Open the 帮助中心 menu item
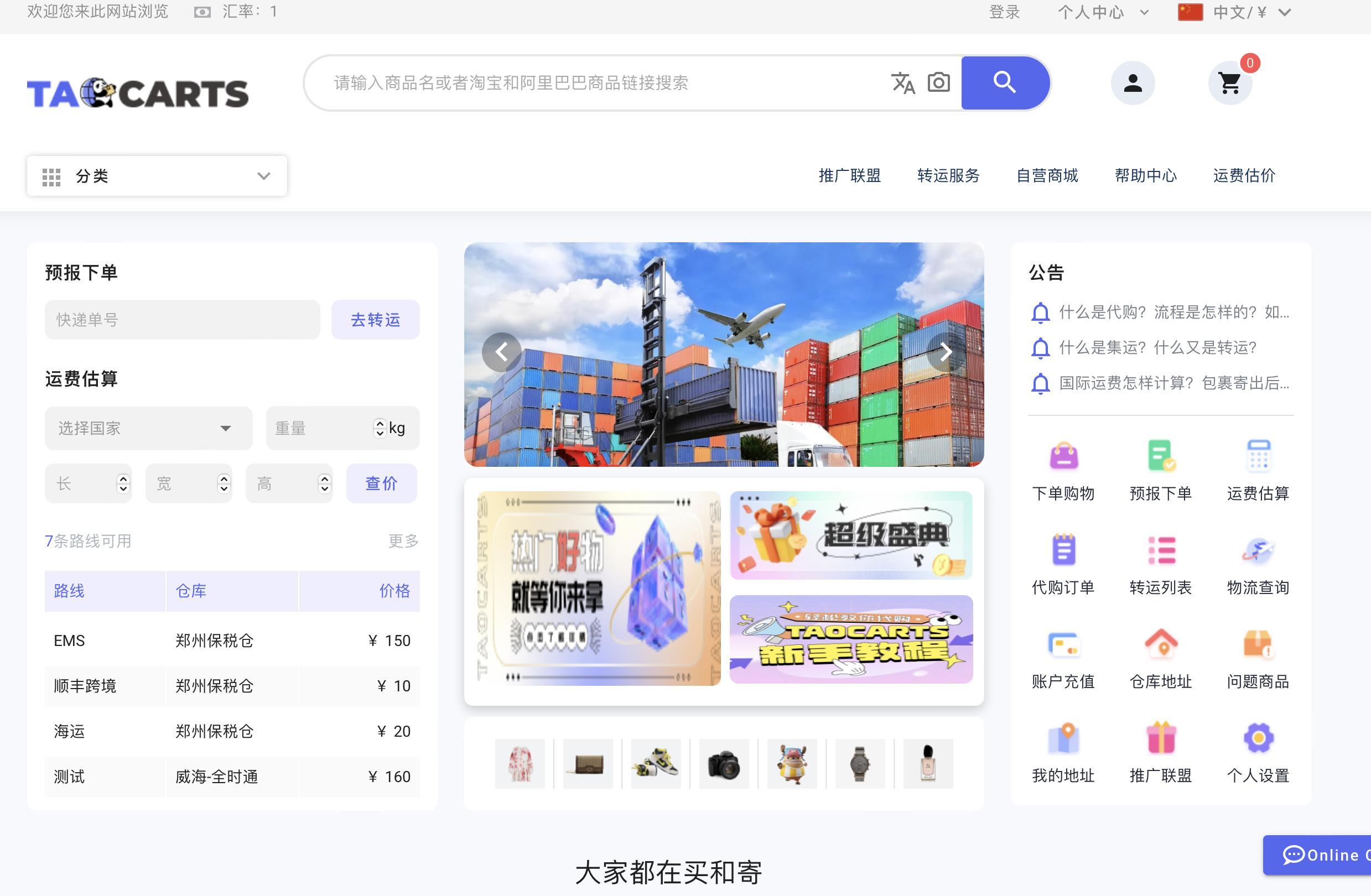 point(1145,176)
